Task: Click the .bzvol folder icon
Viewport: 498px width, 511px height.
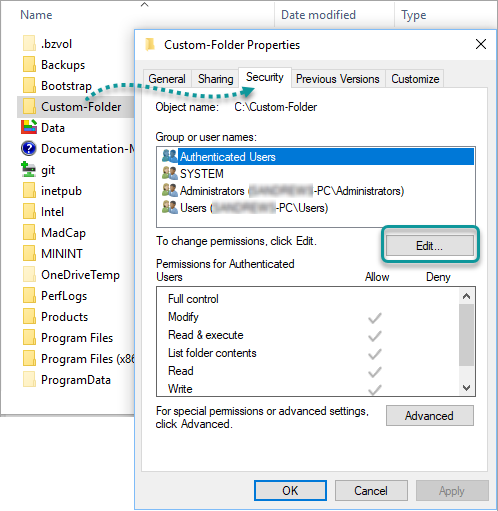Action: coord(29,43)
